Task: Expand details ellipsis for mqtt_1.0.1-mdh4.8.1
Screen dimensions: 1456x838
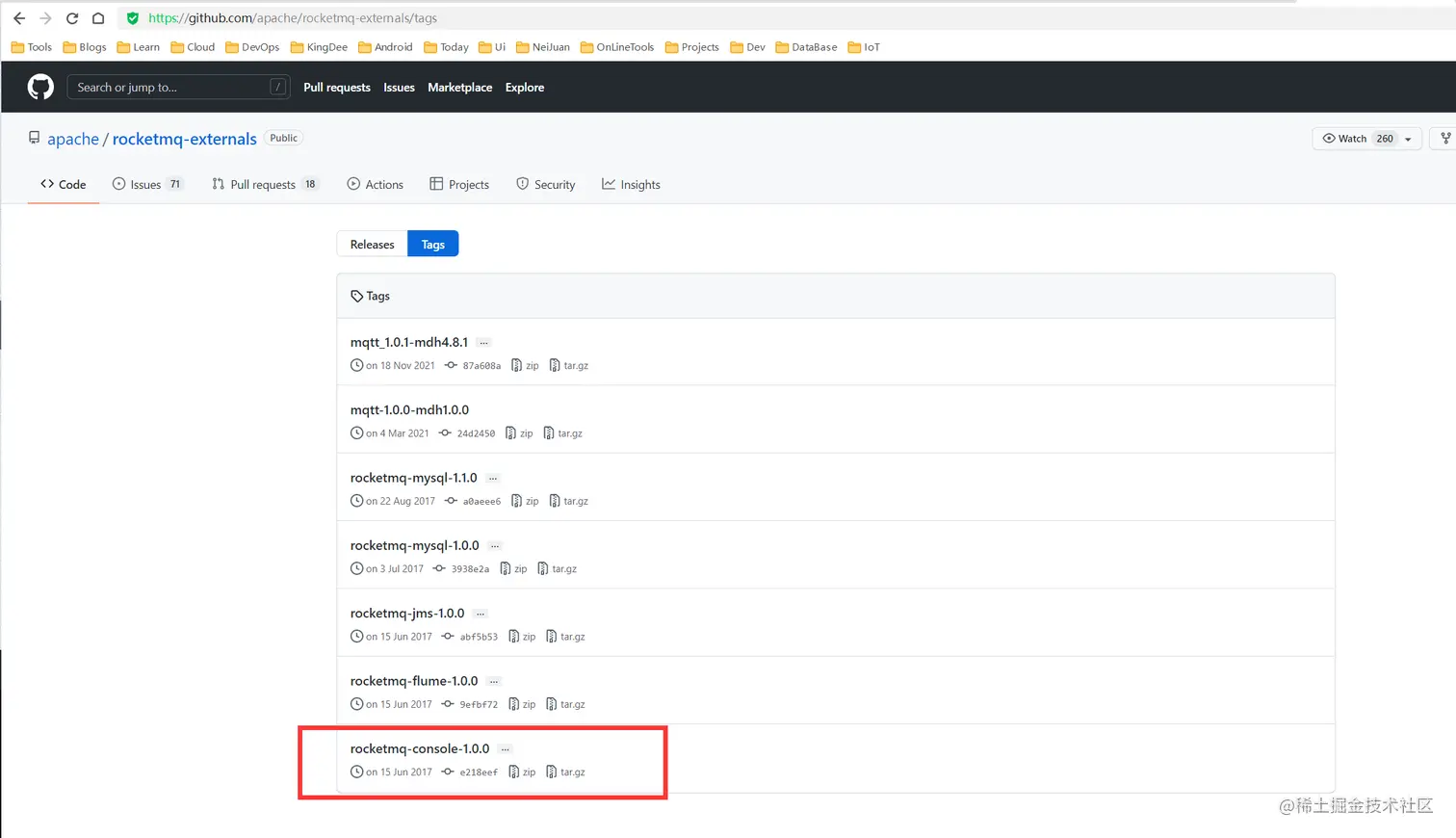Action: (x=484, y=343)
